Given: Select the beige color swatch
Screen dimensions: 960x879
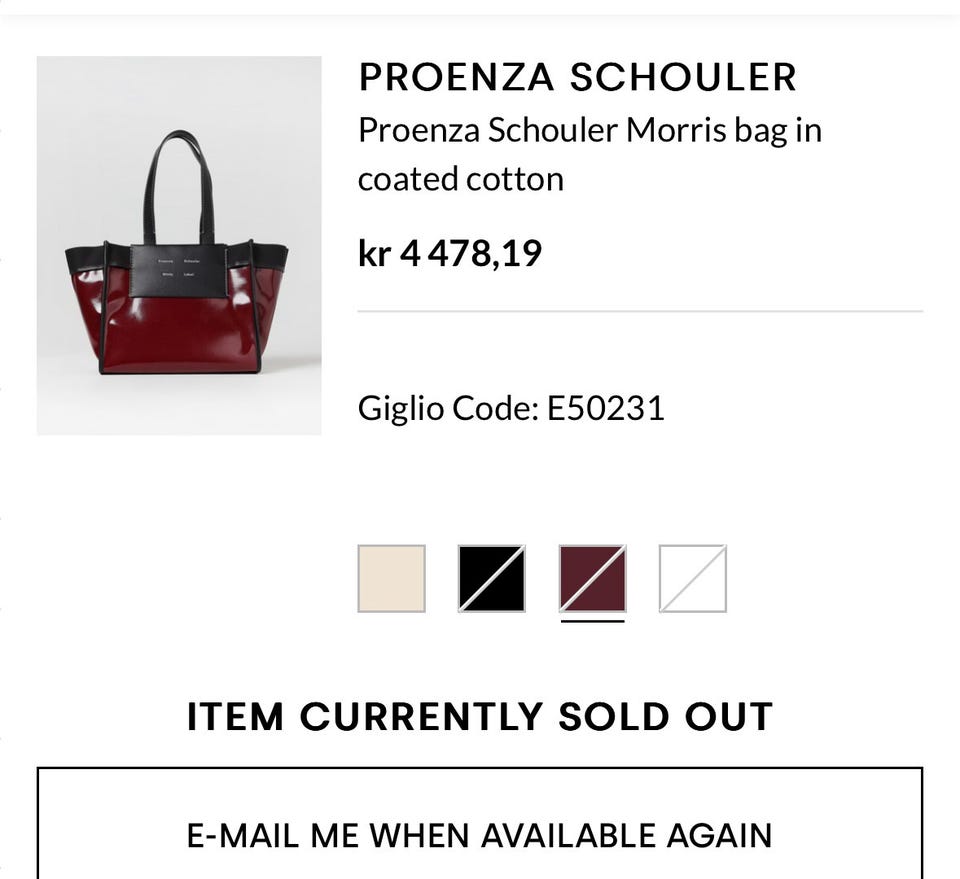Looking at the screenshot, I should pyautogui.click(x=391, y=578).
